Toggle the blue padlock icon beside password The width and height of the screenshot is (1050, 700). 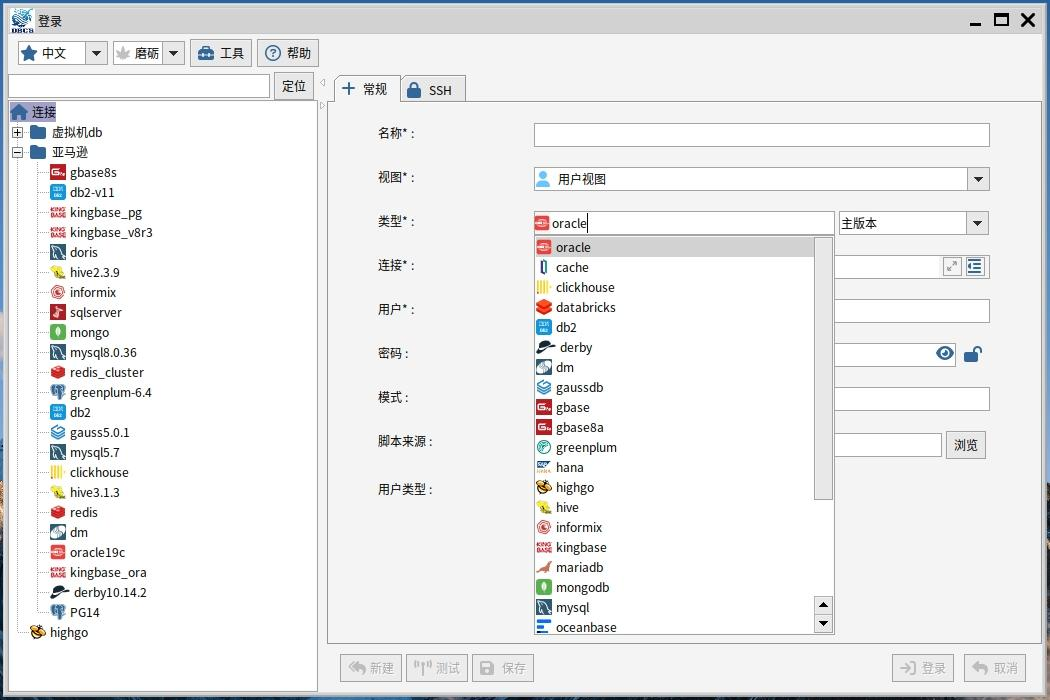click(972, 354)
